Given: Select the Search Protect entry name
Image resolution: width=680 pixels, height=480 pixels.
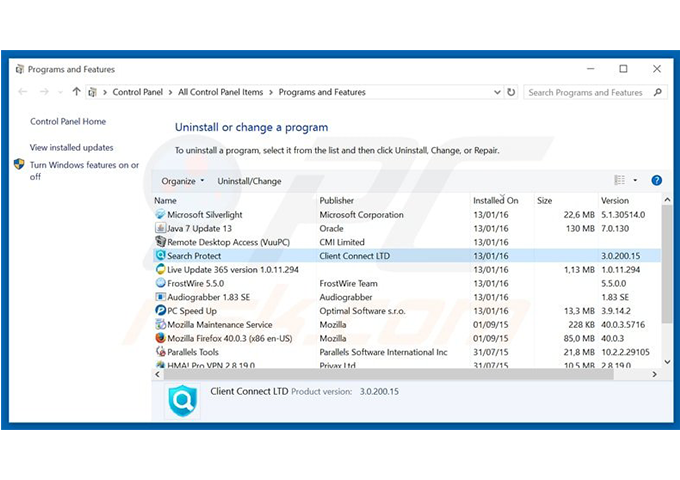Looking at the screenshot, I should (194, 256).
